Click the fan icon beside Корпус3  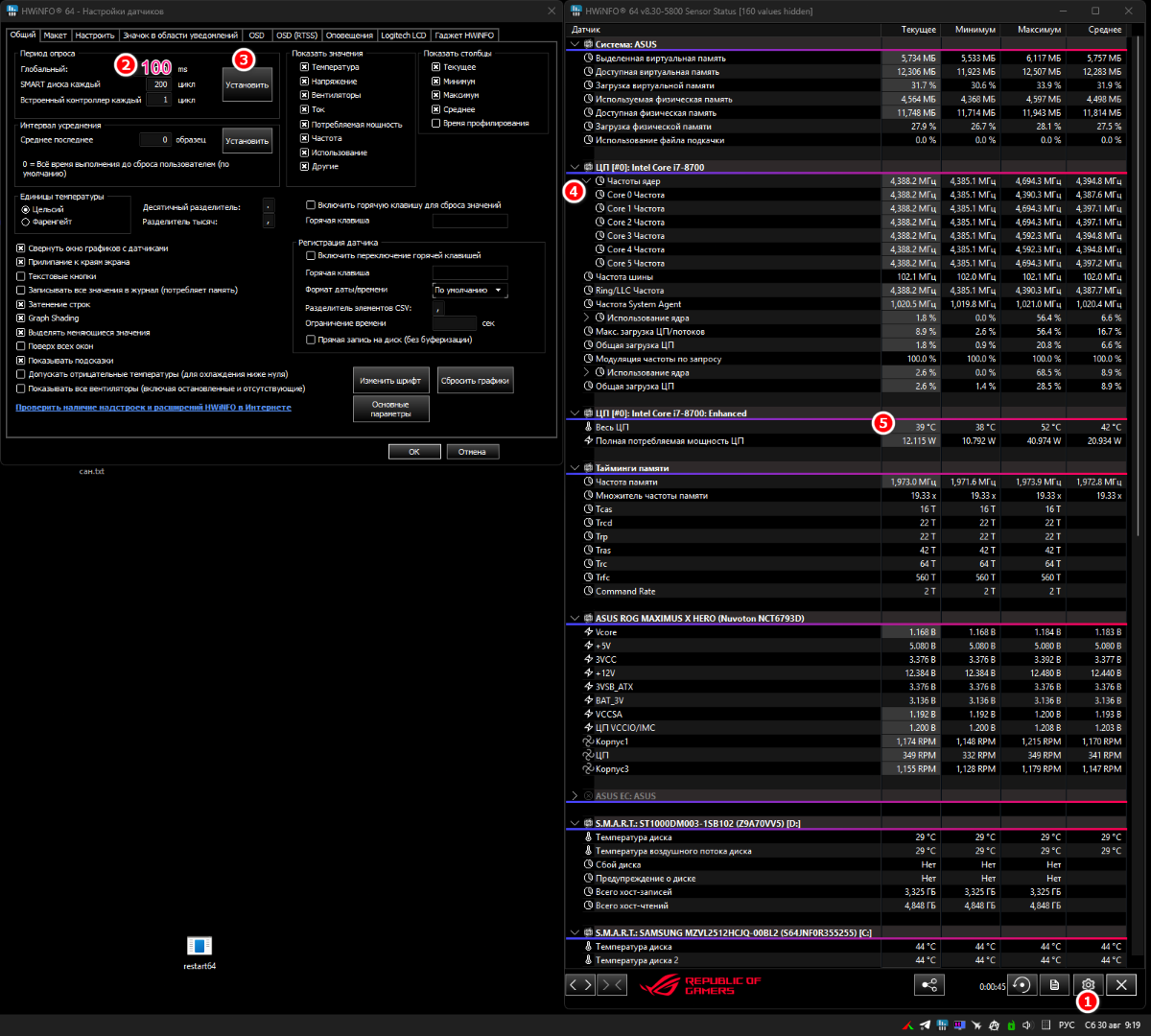(588, 769)
